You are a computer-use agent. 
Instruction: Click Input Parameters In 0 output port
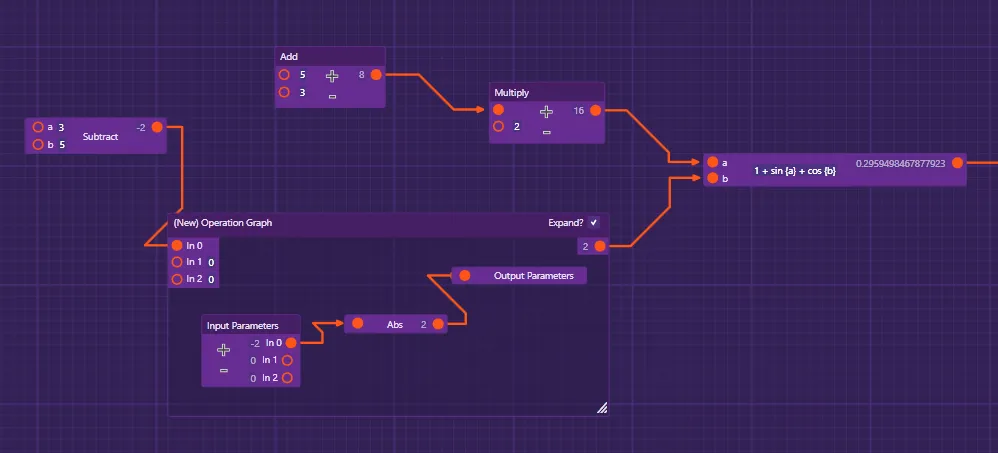291,343
